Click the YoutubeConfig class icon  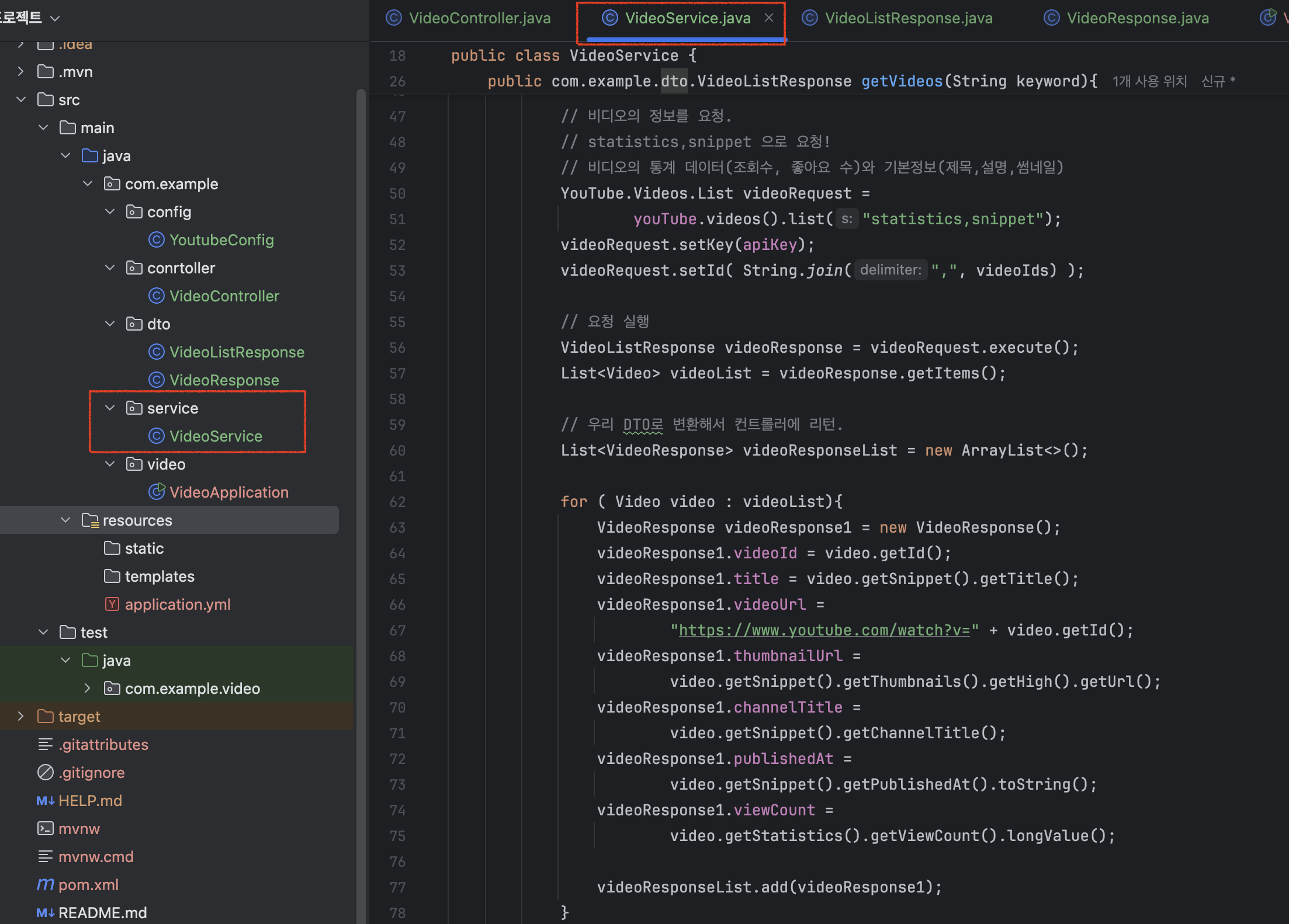pyautogui.click(x=157, y=240)
